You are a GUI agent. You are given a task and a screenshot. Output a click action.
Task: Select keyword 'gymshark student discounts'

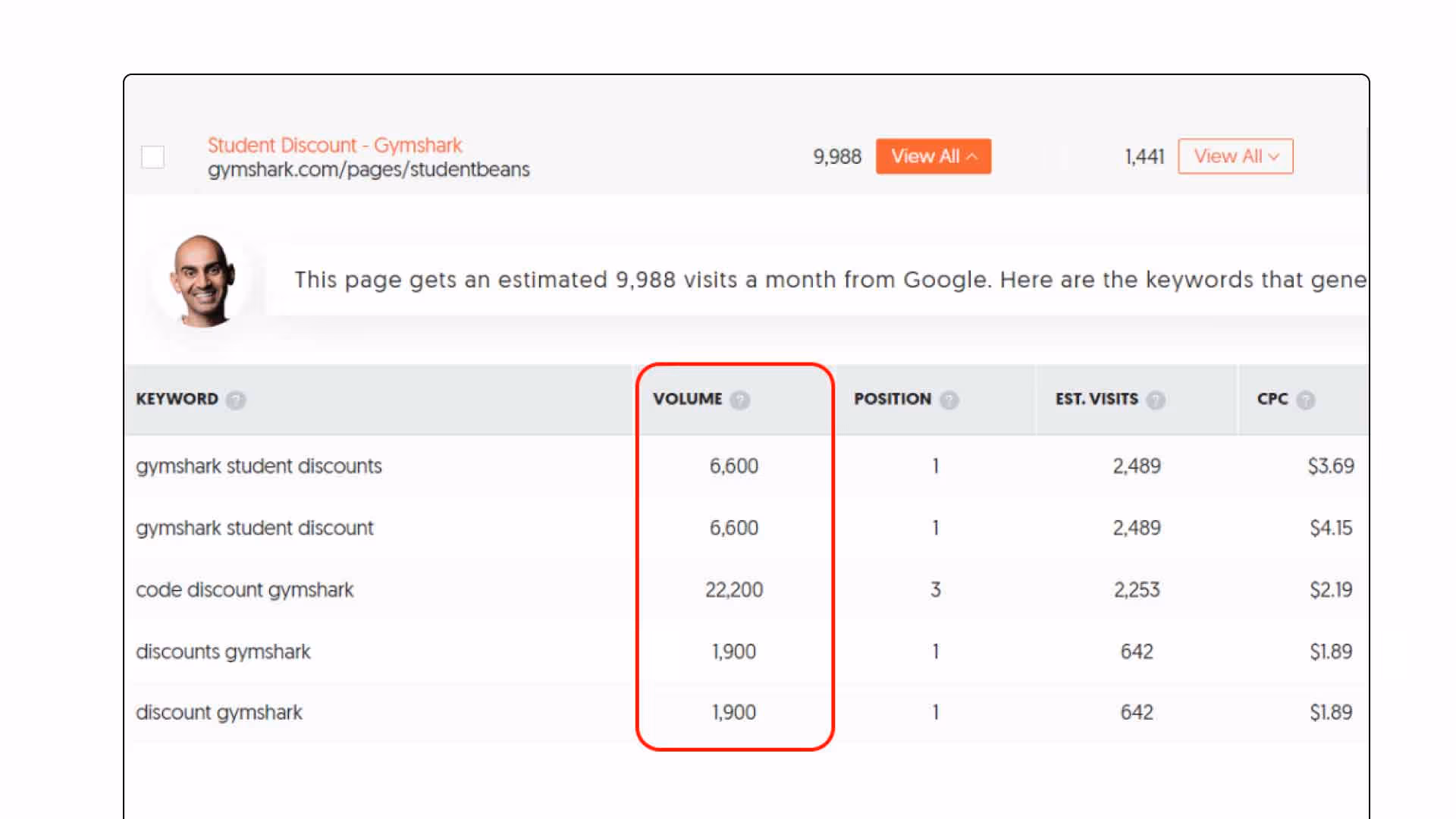click(259, 466)
